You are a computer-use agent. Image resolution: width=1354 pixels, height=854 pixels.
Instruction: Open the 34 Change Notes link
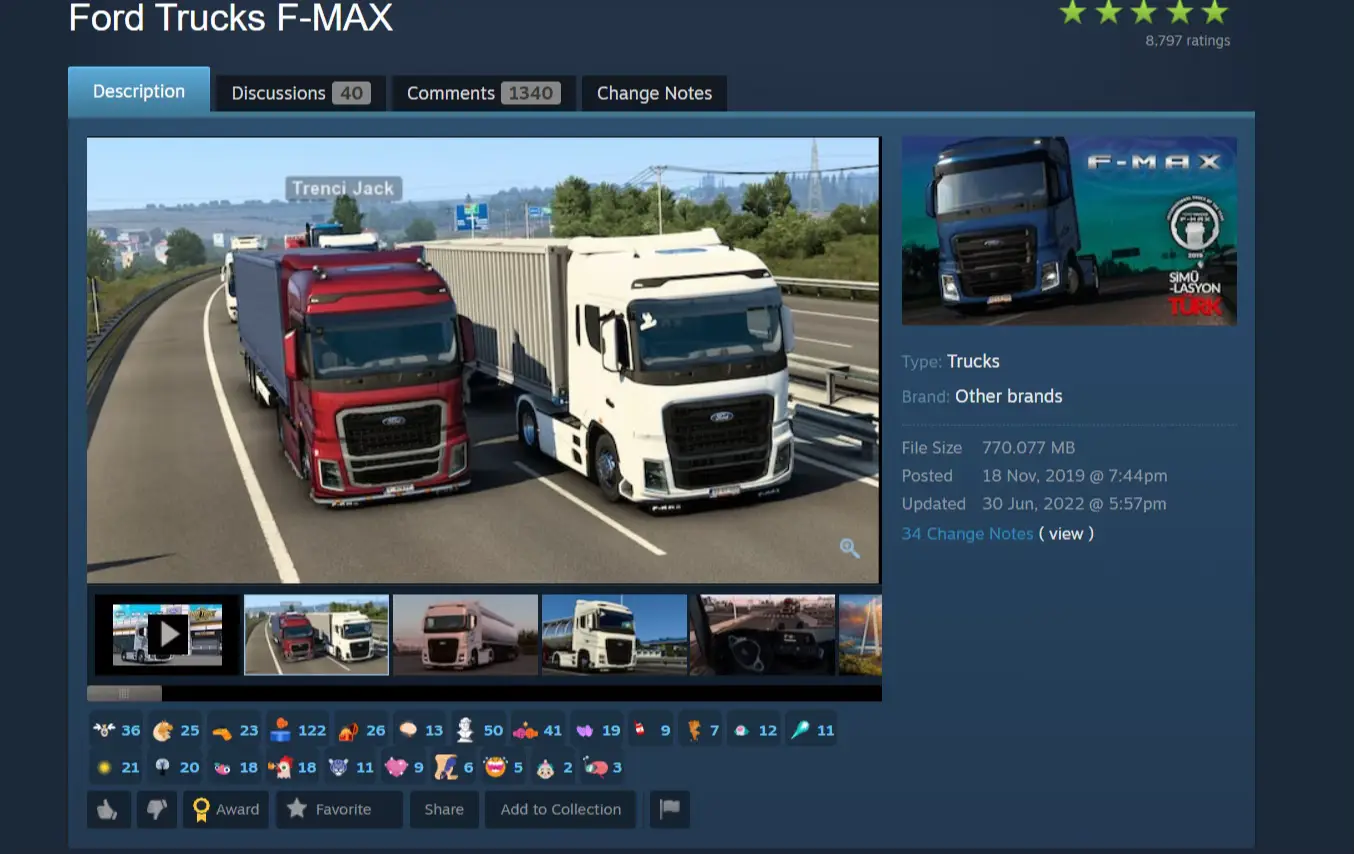coord(967,533)
